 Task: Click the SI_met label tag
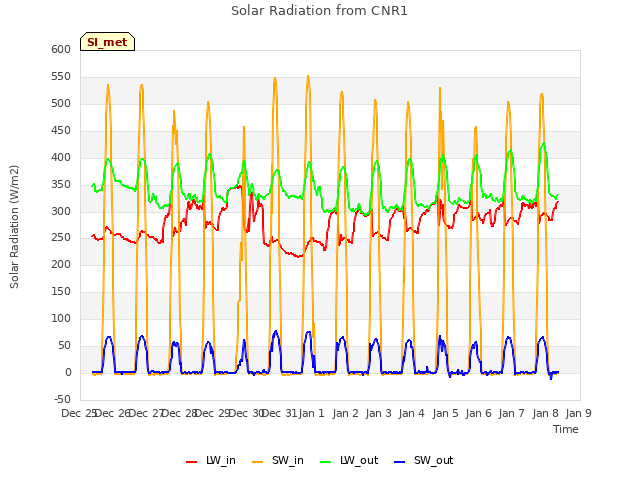point(107,42)
